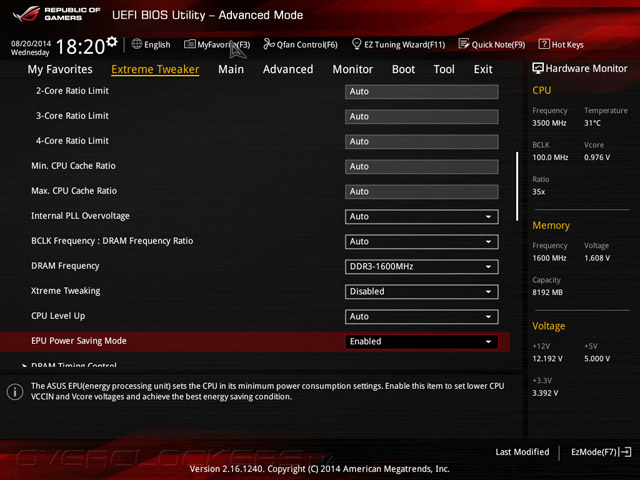640x480 pixels.
Task: Click the EZ Tuning Wizard lightbulb icon
Action: (x=356, y=44)
